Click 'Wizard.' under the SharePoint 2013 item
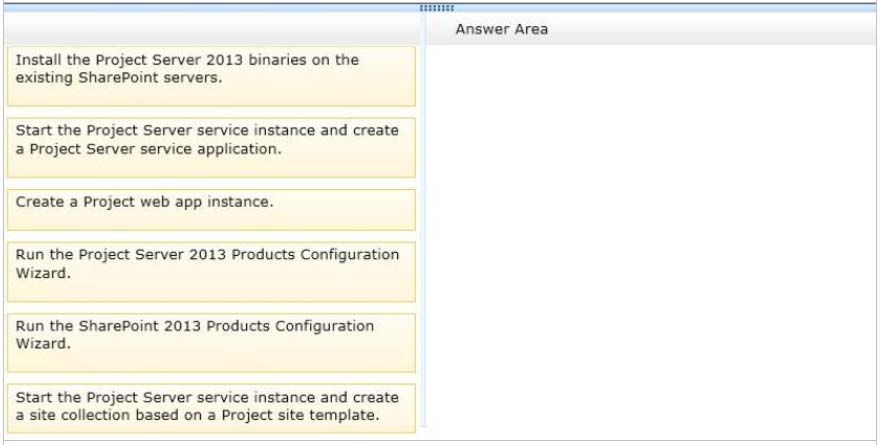881x445 pixels. click(43, 343)
